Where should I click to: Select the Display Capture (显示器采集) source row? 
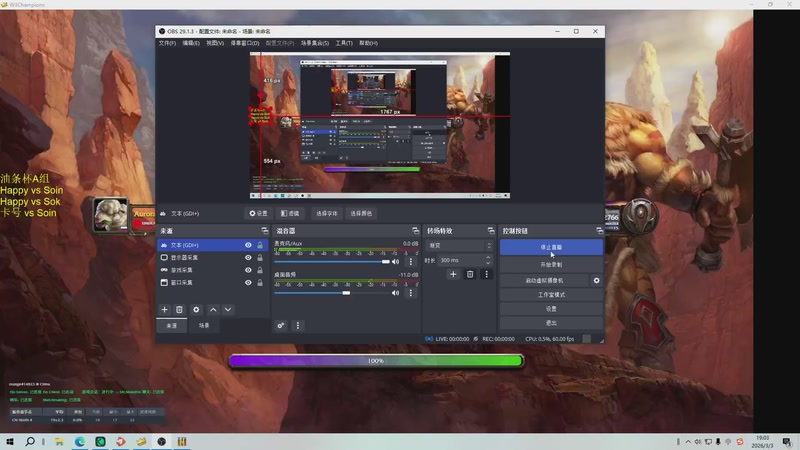click(x=212, y=258)
